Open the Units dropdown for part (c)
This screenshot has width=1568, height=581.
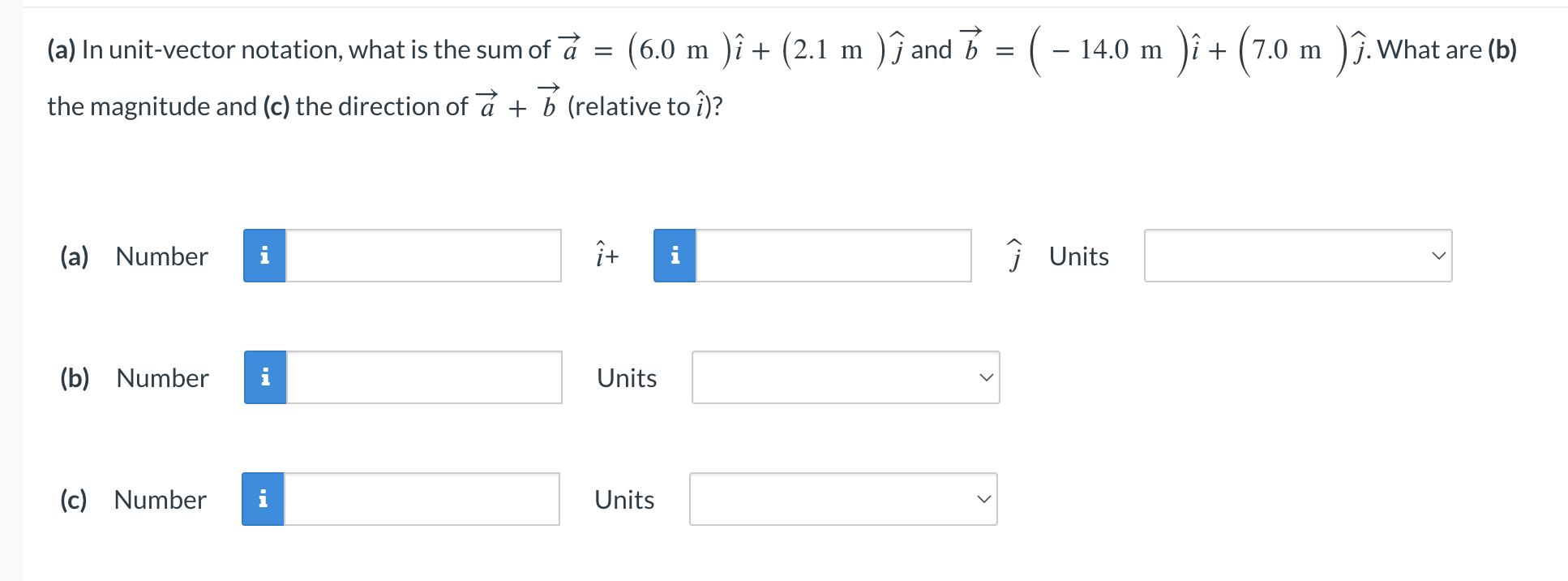[843, 499]
